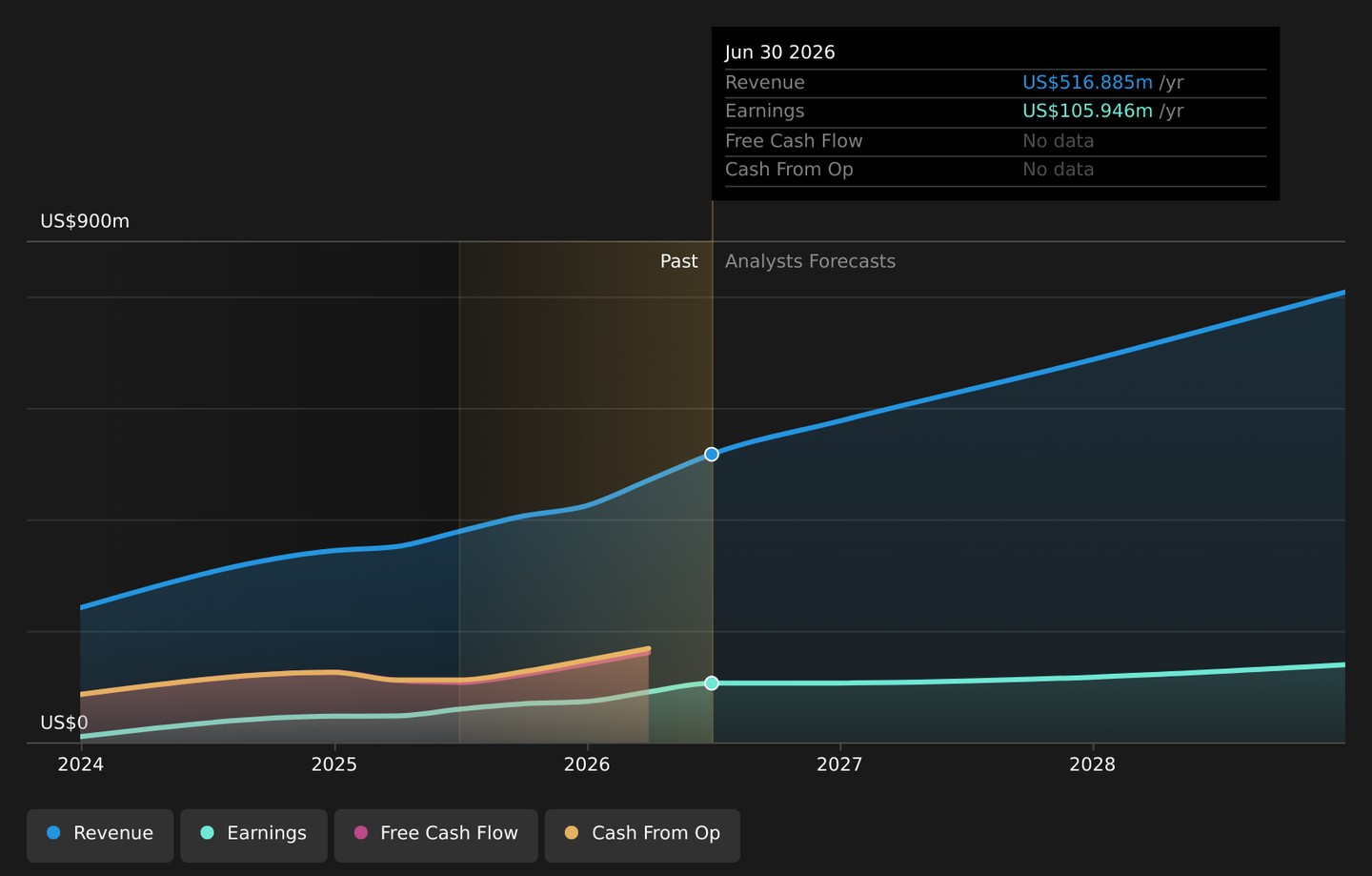Click the 2026 x-axis label
This screenshot has width=1372, height=876.
[x=587, y=764]
